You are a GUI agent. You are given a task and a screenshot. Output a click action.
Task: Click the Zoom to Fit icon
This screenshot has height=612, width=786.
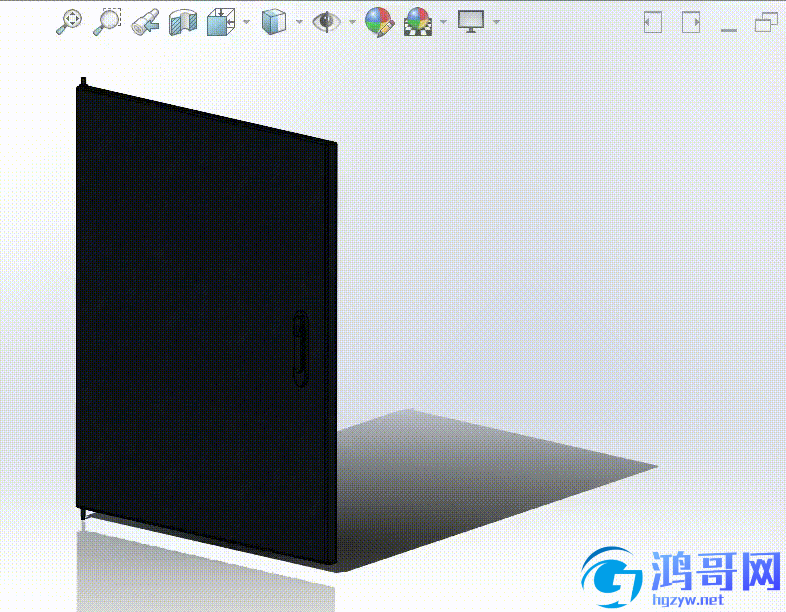(x=69, y=22)
